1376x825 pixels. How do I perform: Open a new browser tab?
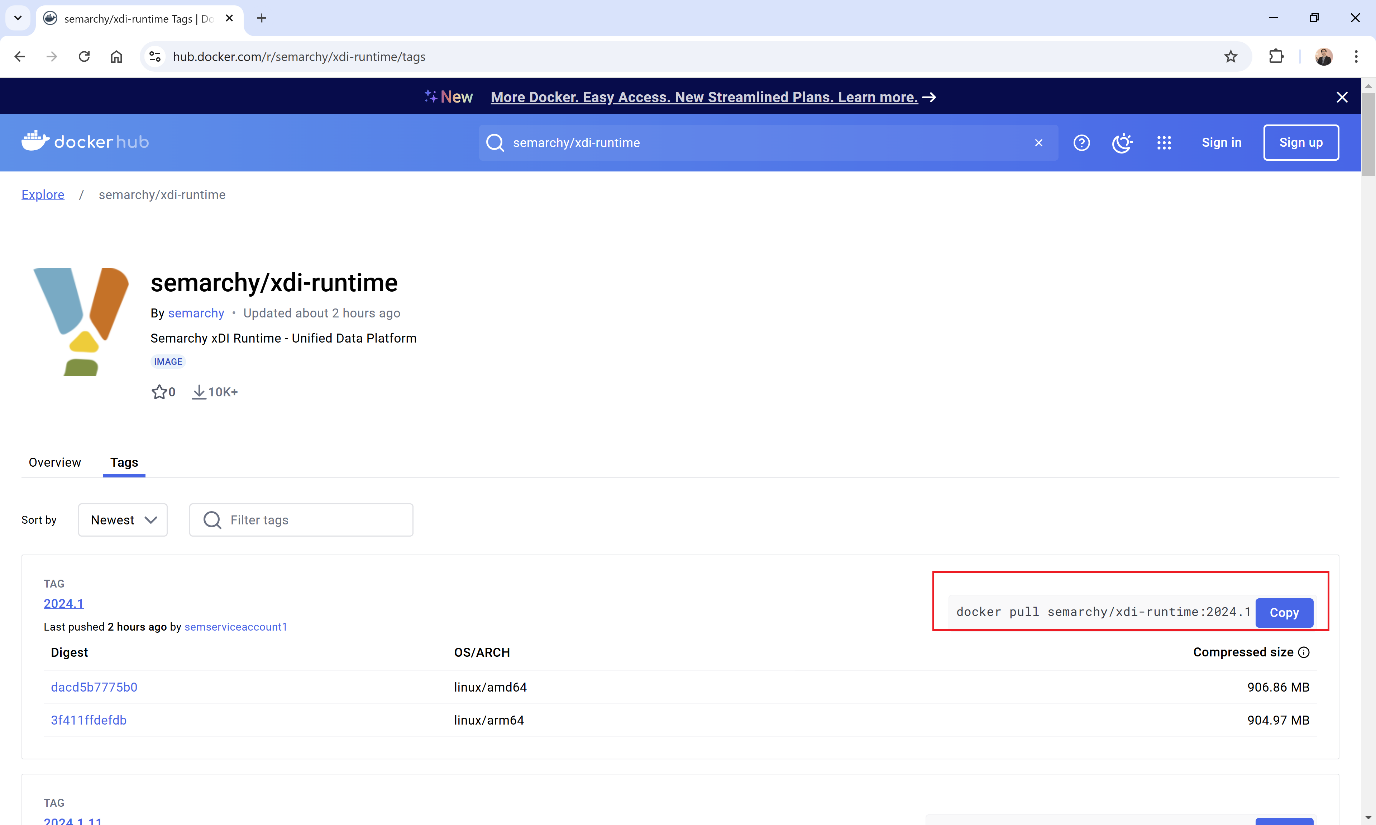pos(262,18)
